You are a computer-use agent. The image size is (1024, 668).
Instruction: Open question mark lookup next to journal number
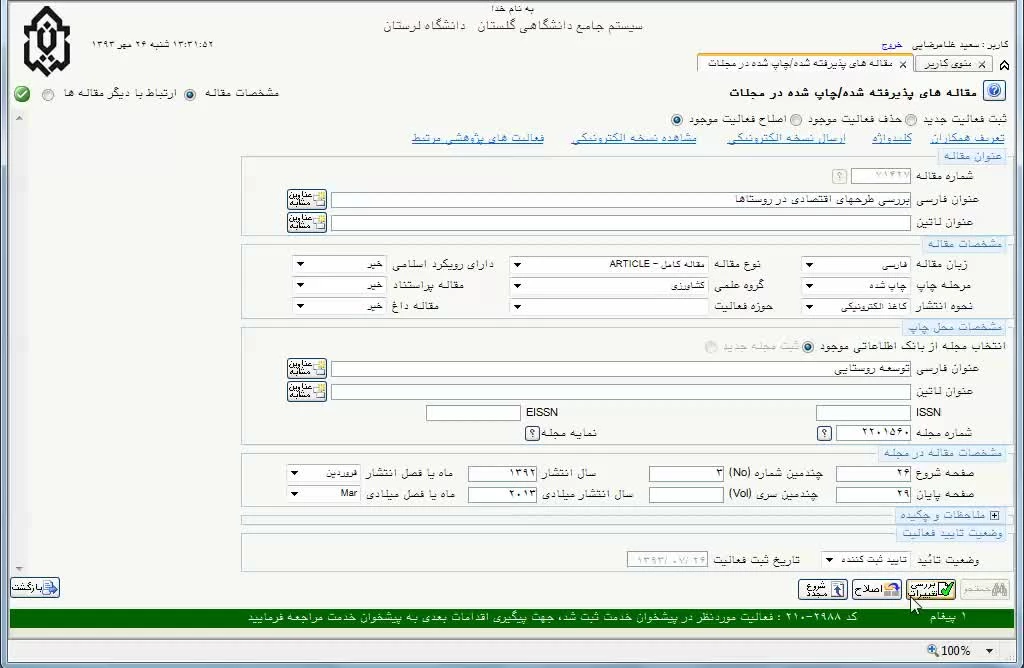[x=824, y=433]
